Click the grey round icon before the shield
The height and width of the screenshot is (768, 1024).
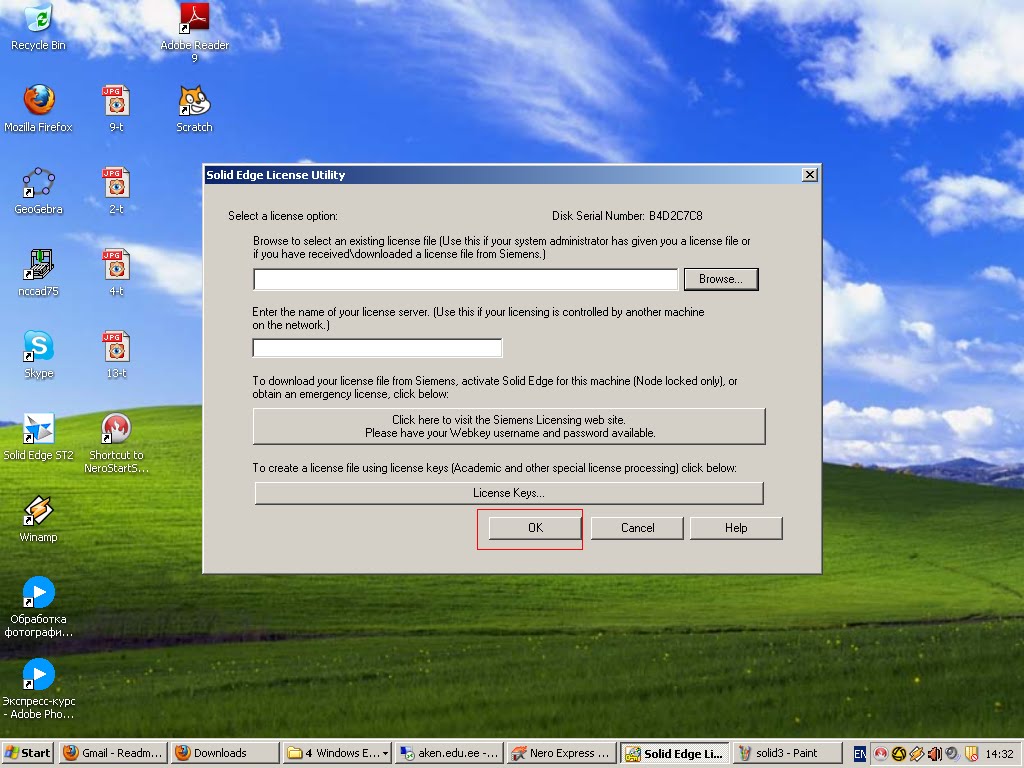[x=953, y=754]
